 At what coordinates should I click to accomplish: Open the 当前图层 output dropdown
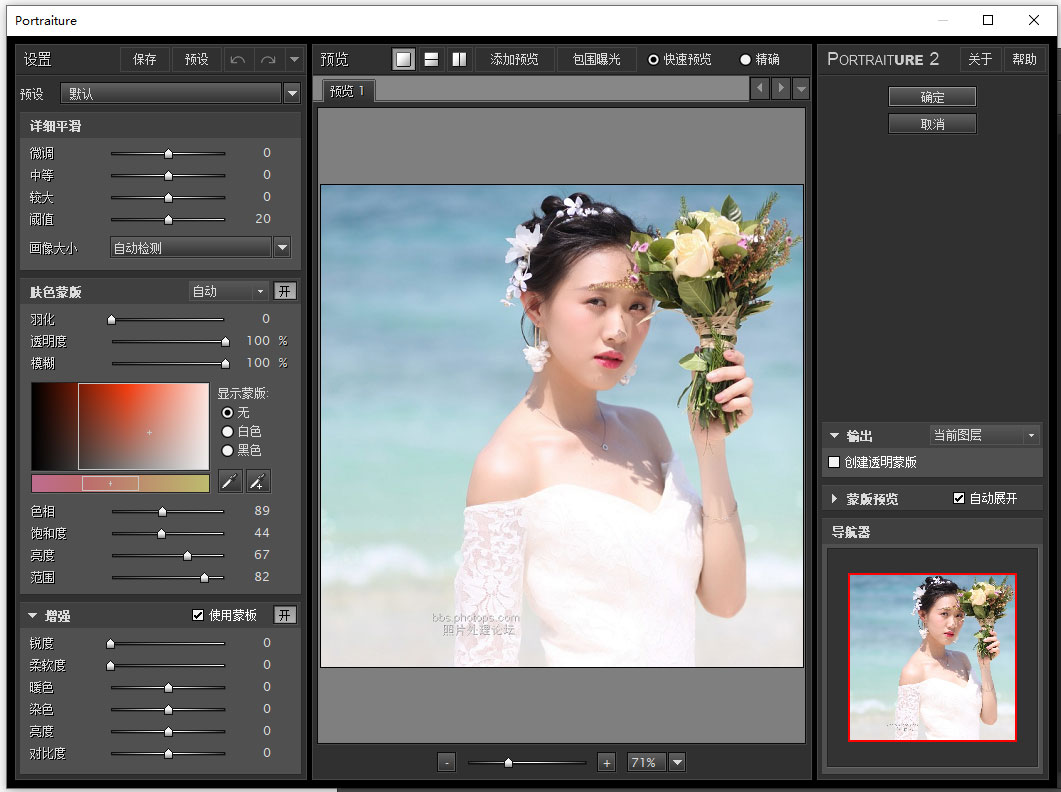1034,434
